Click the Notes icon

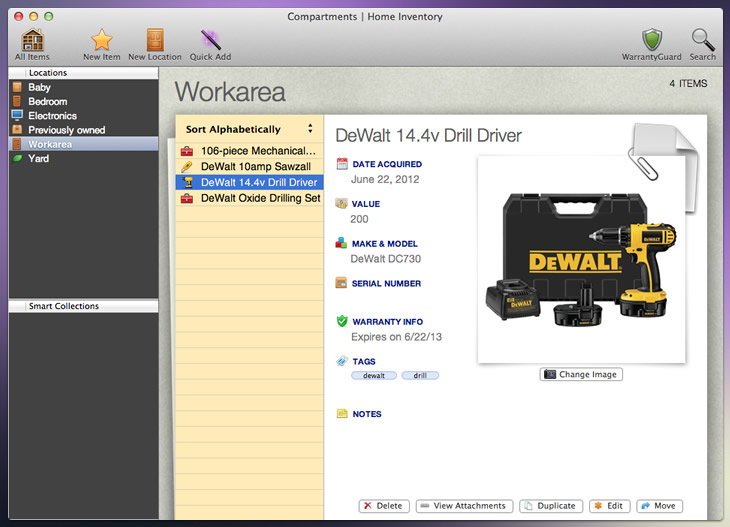(x=342, y=413)
